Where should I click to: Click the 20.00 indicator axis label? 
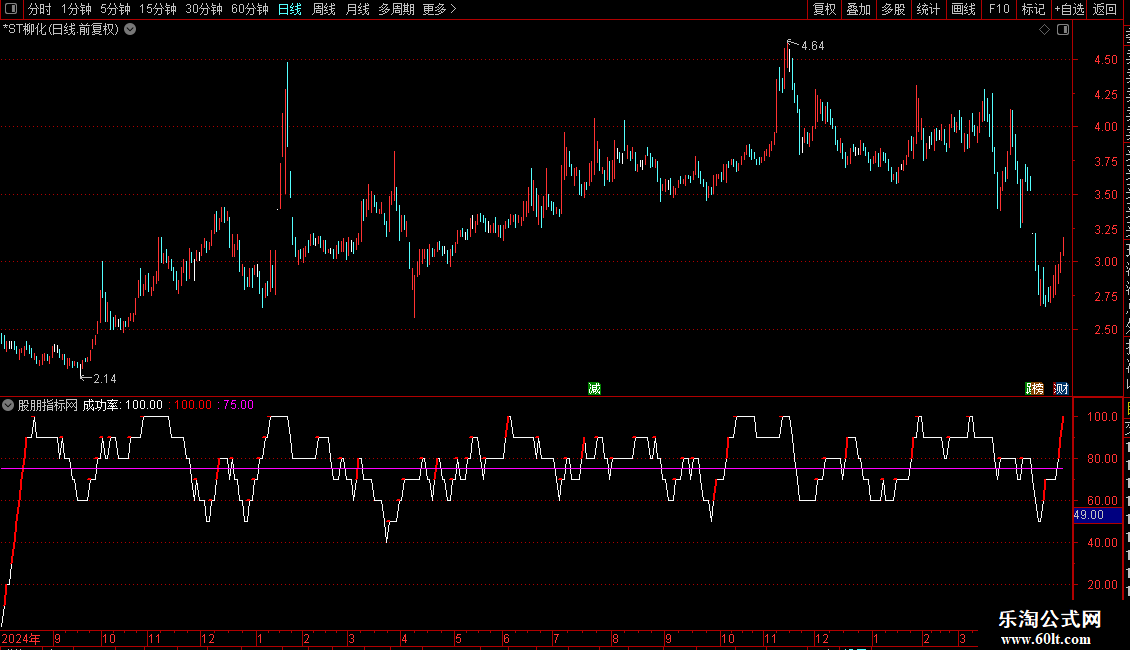(x=1103, y=585)
